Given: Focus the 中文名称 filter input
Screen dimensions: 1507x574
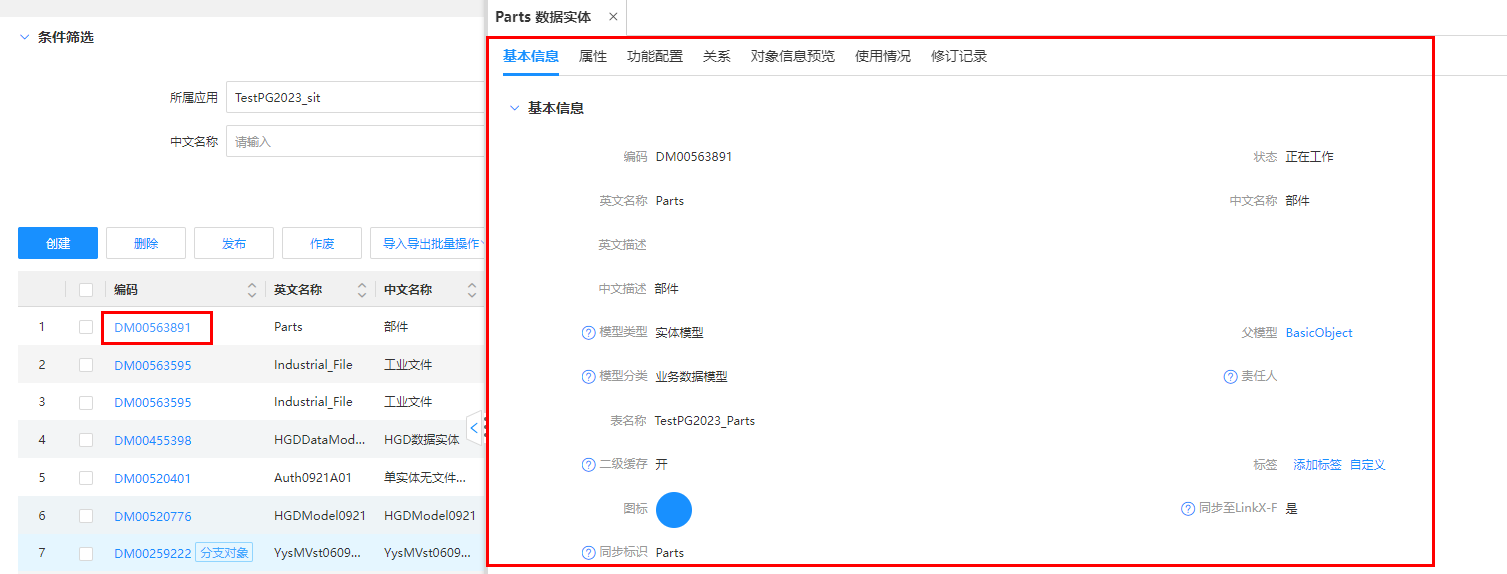Looking at the screenshot, I should 356,142.
